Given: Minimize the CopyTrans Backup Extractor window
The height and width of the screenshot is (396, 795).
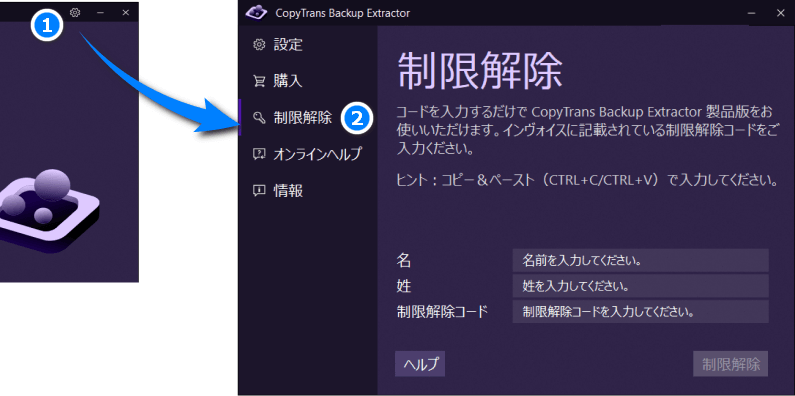Looking at the screenshot, I should click(751, 13).
